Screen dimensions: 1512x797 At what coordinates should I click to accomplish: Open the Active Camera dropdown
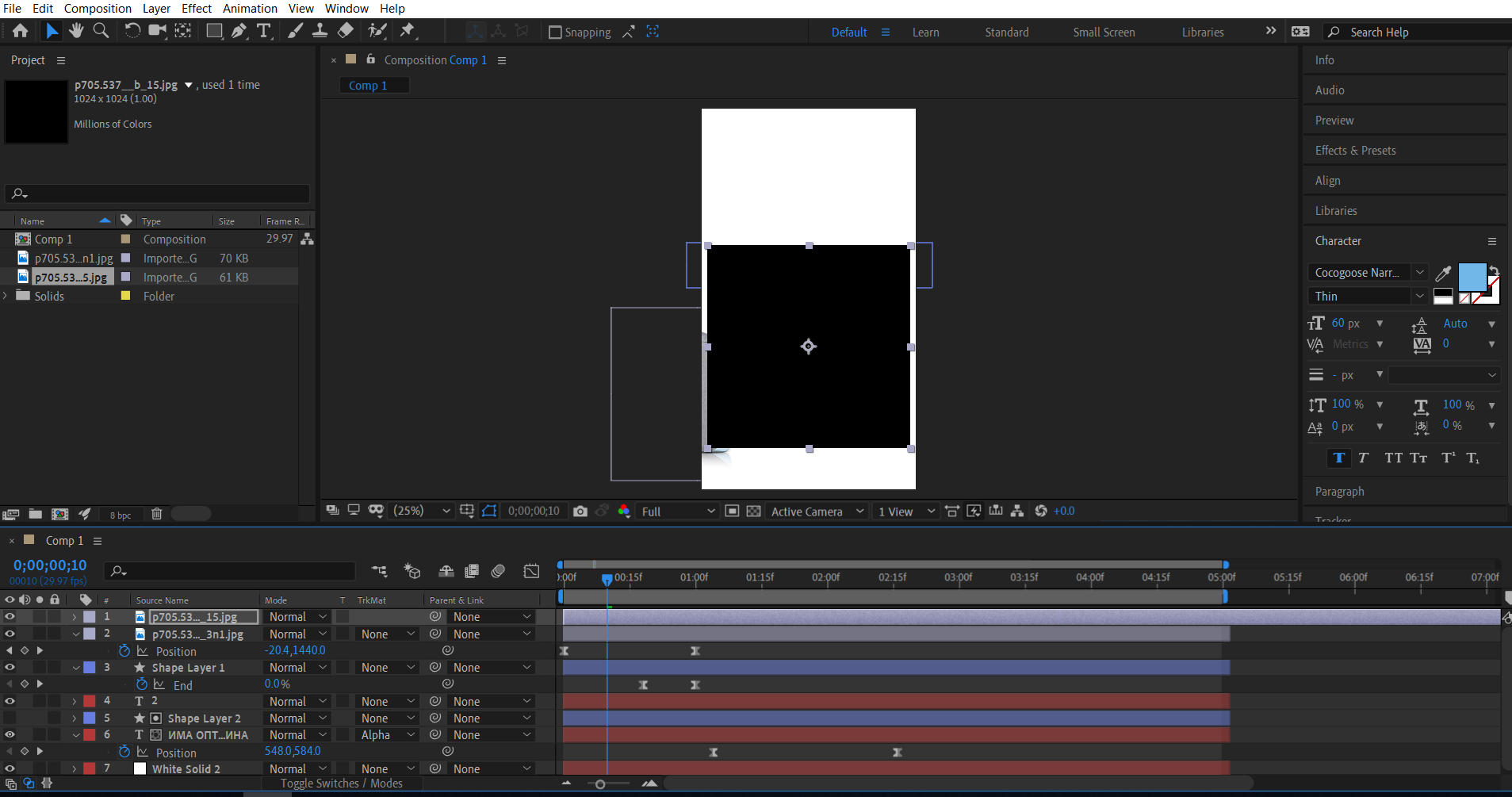click(817, 512)
